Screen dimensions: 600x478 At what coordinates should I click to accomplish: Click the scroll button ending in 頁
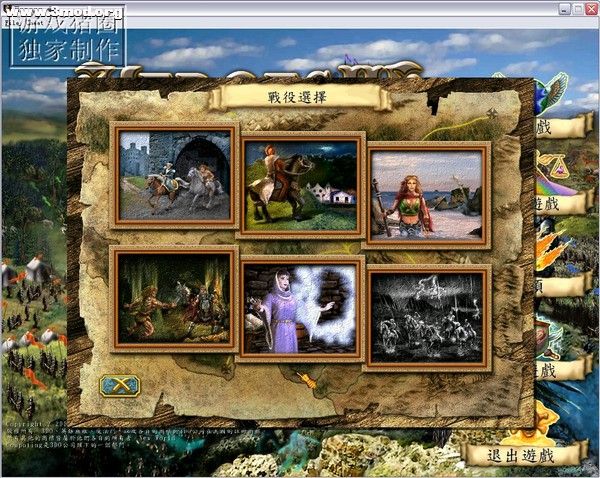(x=562, y=285)
